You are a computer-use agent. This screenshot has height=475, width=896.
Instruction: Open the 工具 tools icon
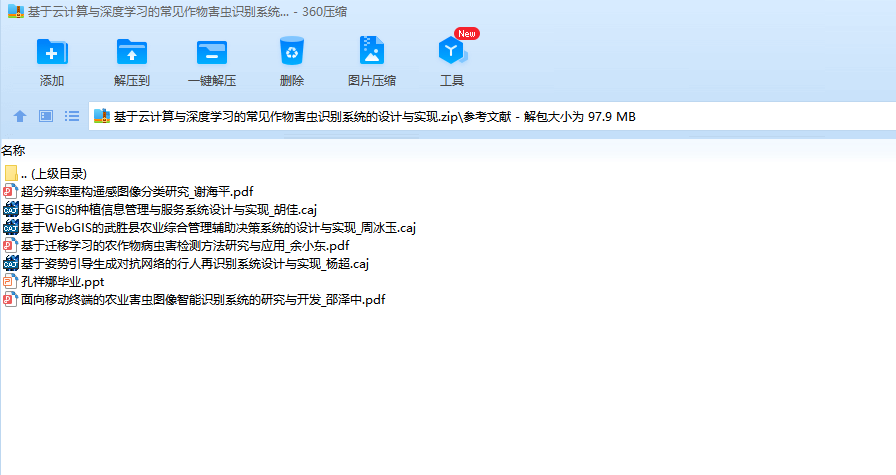[x=452, y=51]
